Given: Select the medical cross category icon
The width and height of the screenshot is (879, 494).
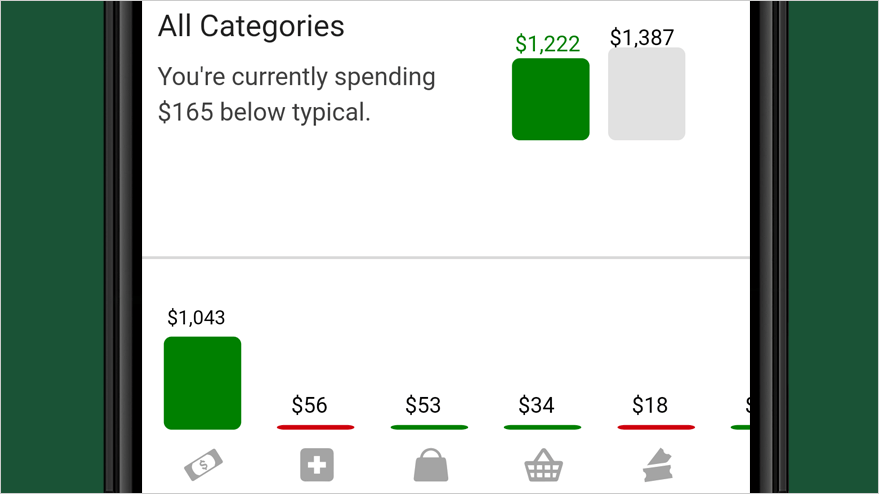Looking at the screenshot, I should [317, 465].
